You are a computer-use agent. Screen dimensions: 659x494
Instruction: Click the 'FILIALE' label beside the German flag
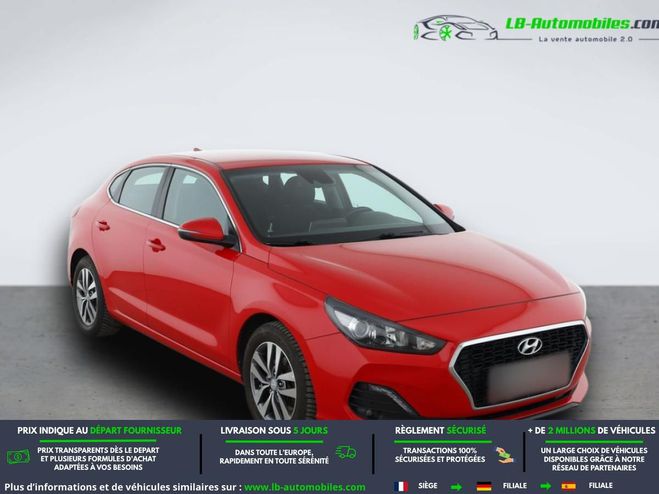pos(515,486)
